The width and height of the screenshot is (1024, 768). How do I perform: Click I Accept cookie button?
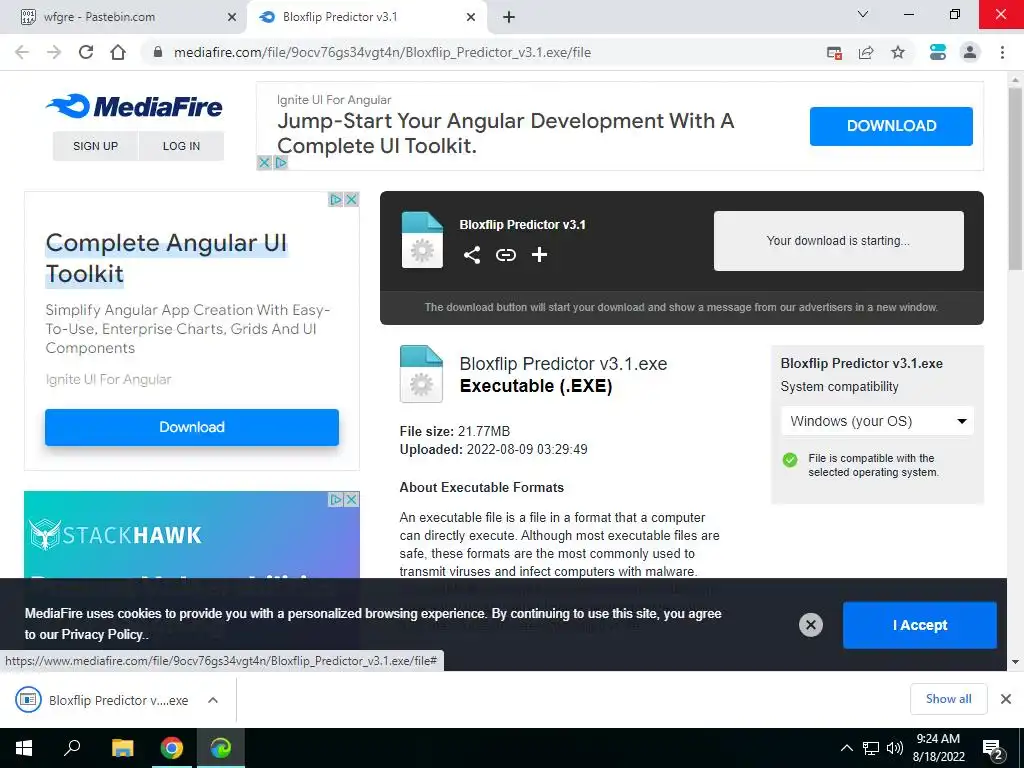pos(920,625)
